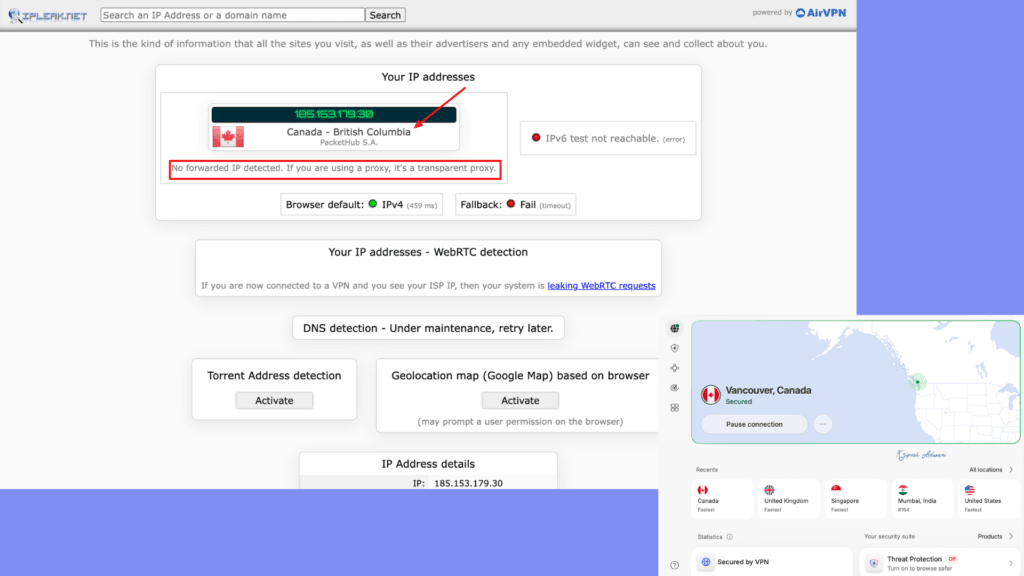Screen dimensions: 1024x576
Task: Click the Canada flag next to Vancouver
Action: point(711,394)
